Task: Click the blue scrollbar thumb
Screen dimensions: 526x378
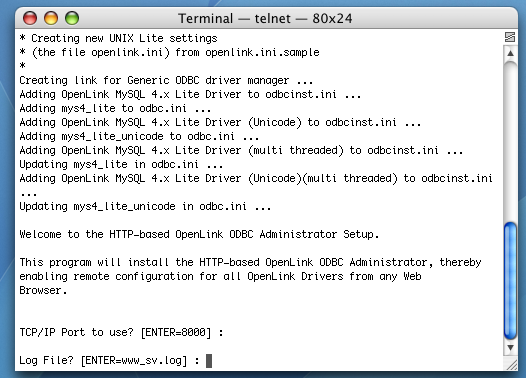Action: (x=510, y=281)
